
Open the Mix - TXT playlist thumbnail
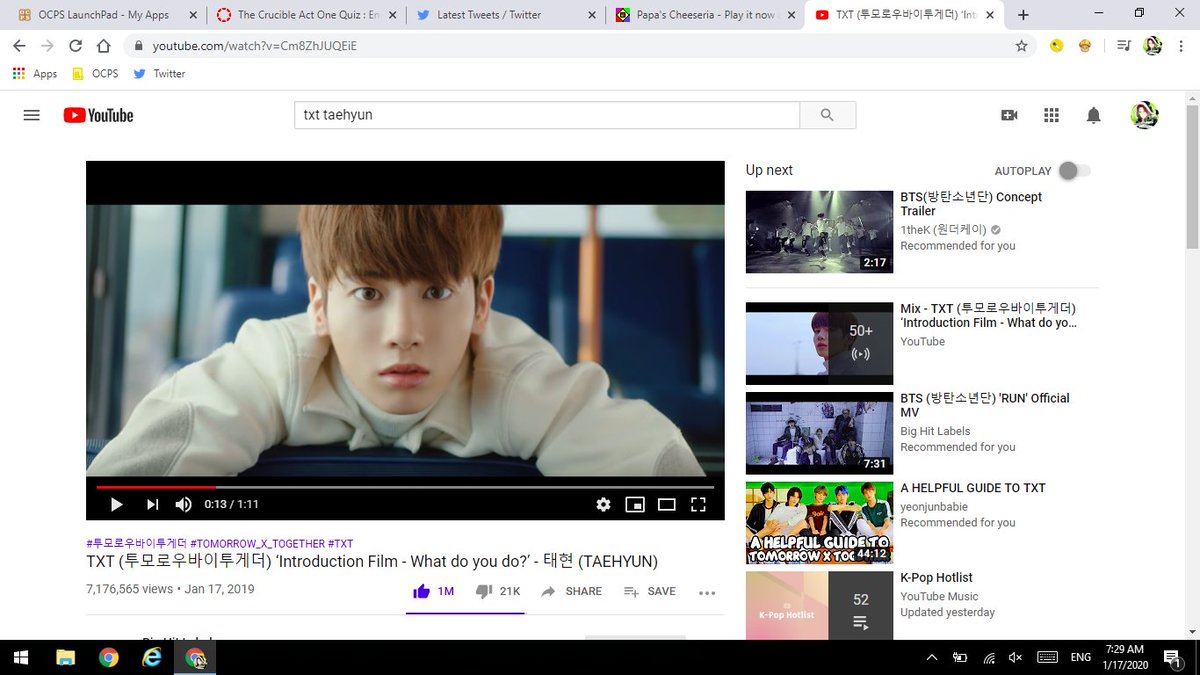pos(819,343)
